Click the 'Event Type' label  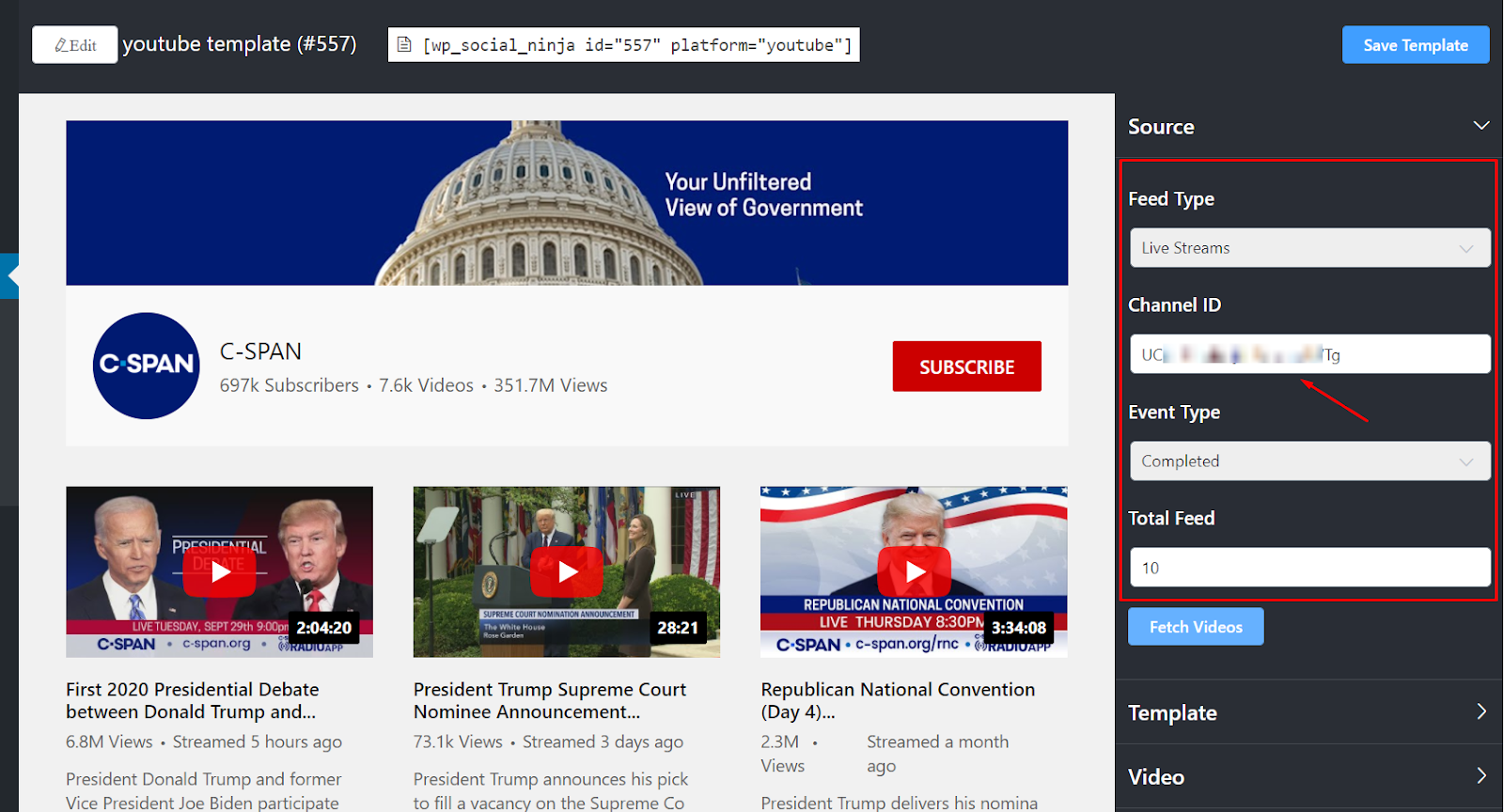click(1174, 413)
